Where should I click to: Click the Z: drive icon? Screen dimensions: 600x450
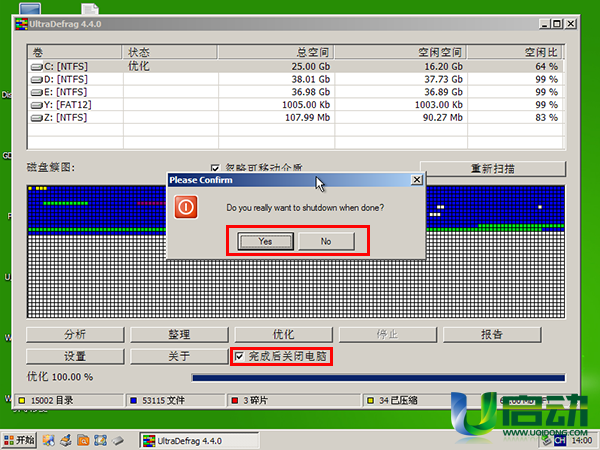click(x=36, y=118)
